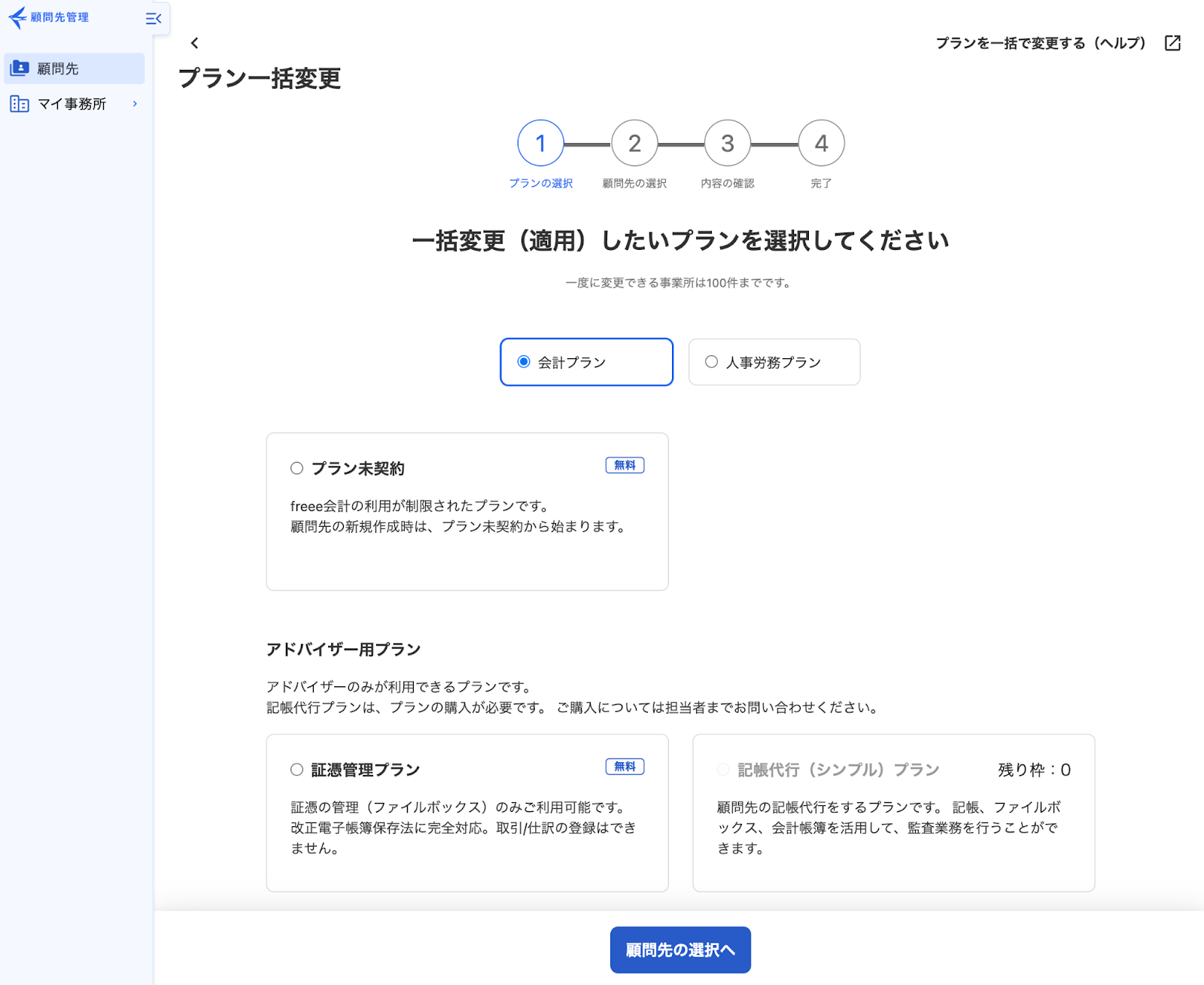Open マイ事務所 in the sidebar

tap(74, 104)
